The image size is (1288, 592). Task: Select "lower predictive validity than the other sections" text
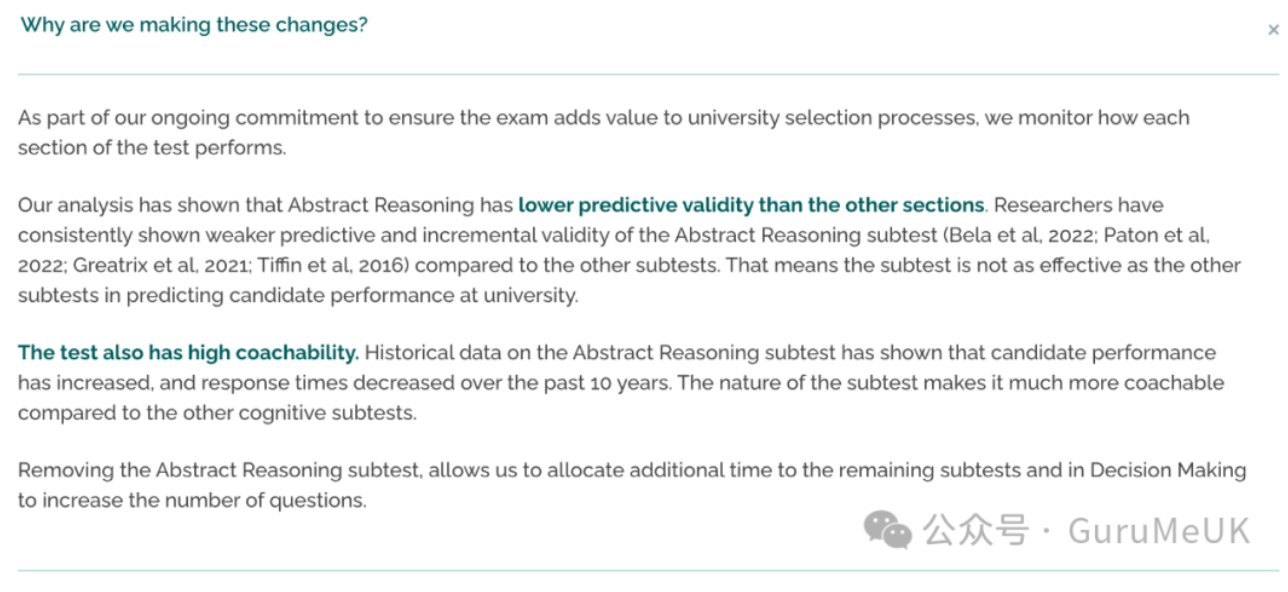(x=751, y=205)
